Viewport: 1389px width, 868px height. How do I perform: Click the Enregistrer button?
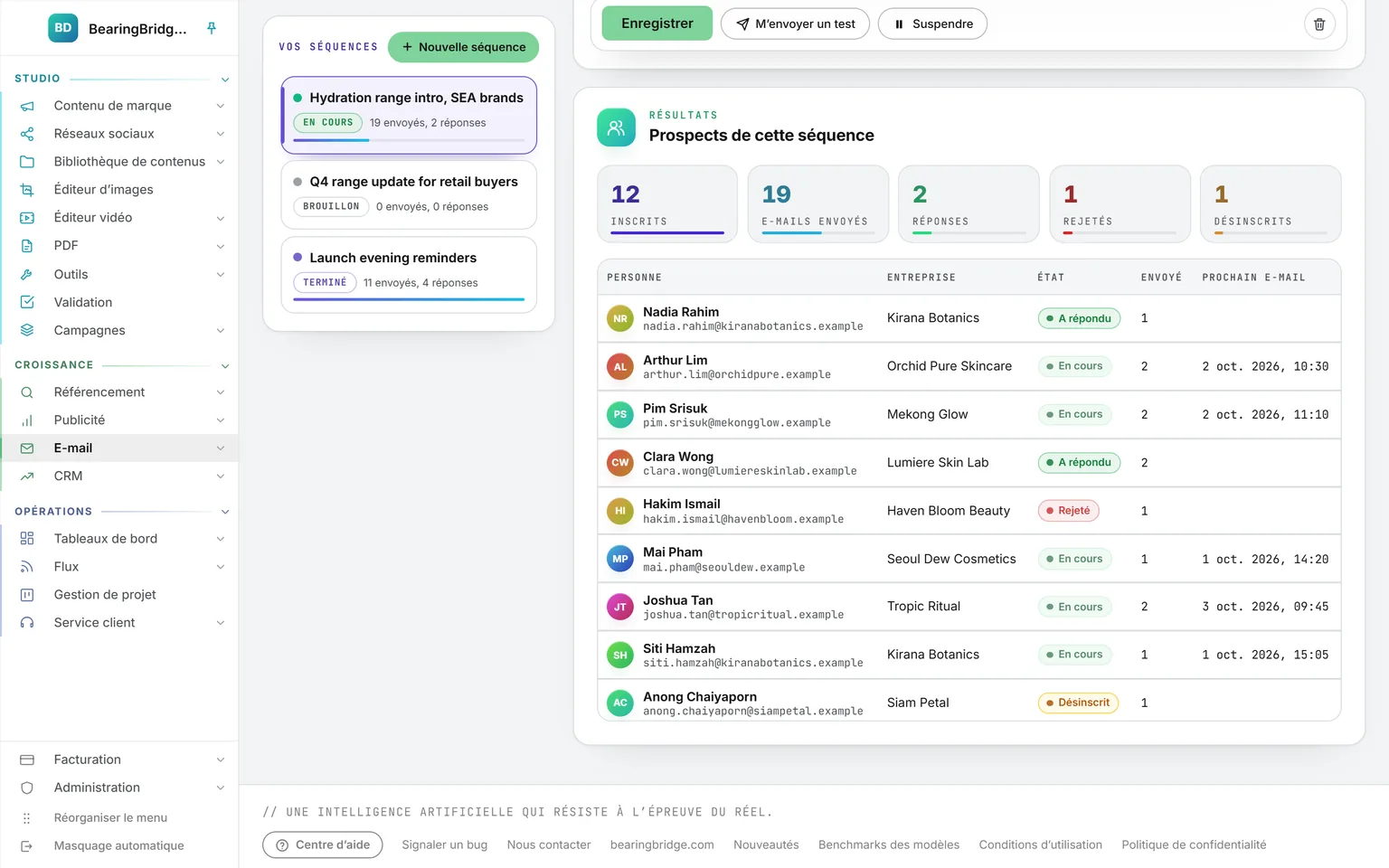657,24
